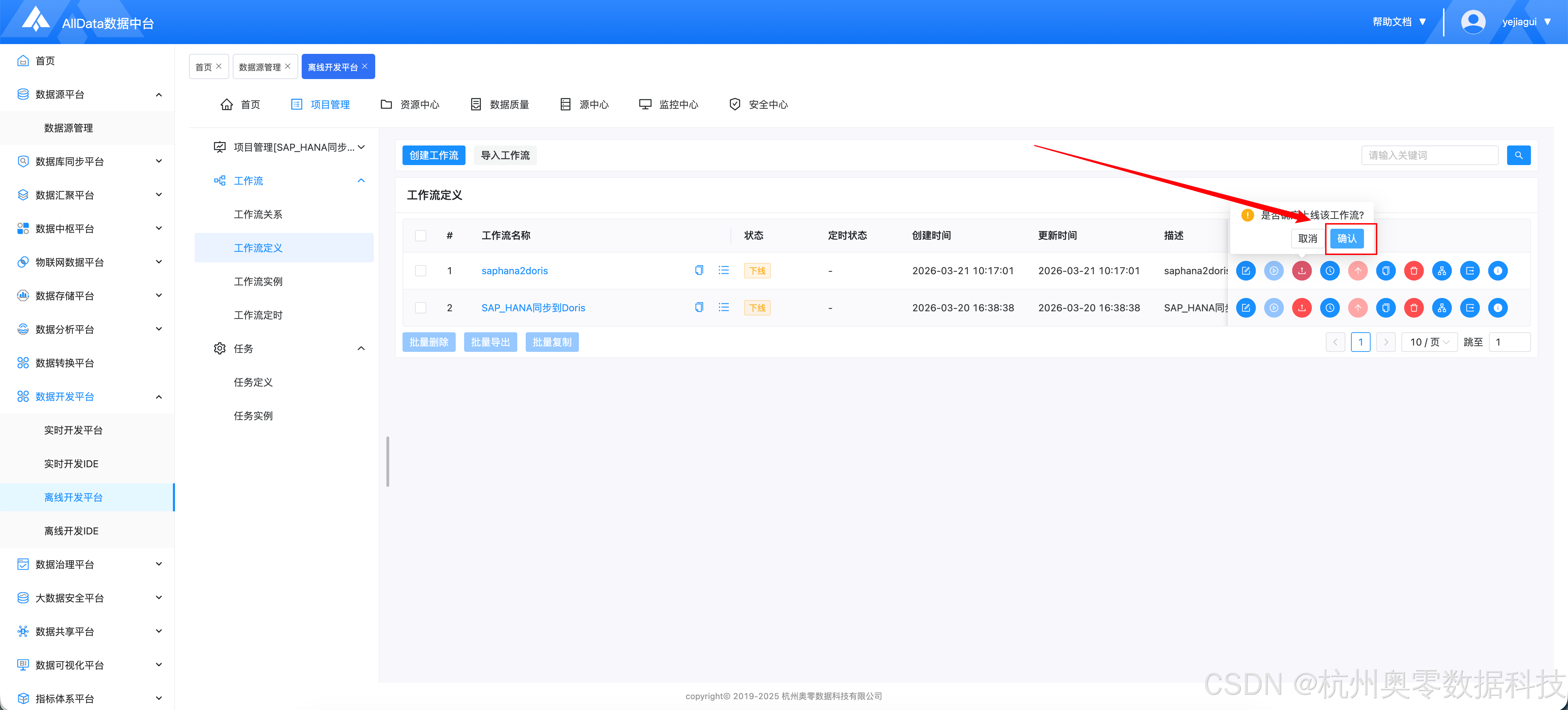This screenshot has width=1568, height=710.
Task: Click edit icon for saphana2doris workflow
Action: 1245,271
